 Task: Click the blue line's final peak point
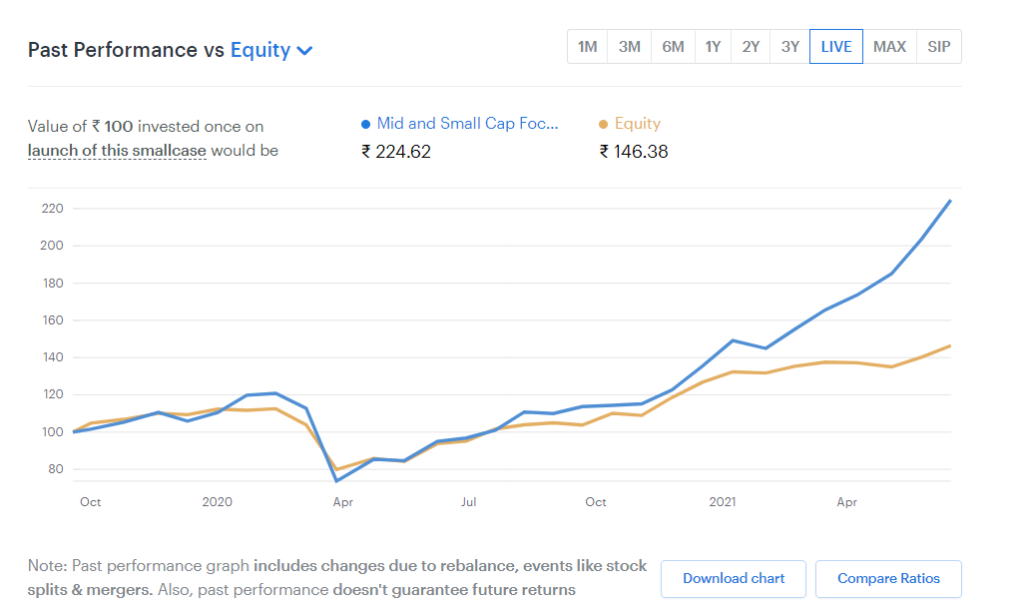tap(950, 201)
